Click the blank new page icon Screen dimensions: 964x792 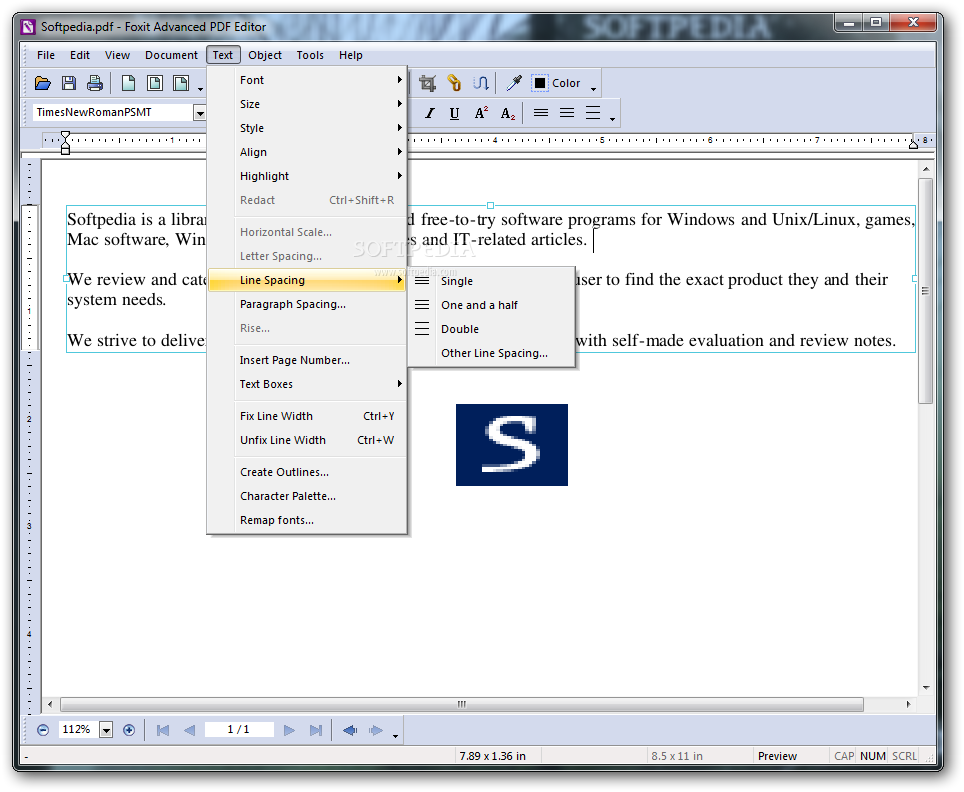[x=128, y=83]
